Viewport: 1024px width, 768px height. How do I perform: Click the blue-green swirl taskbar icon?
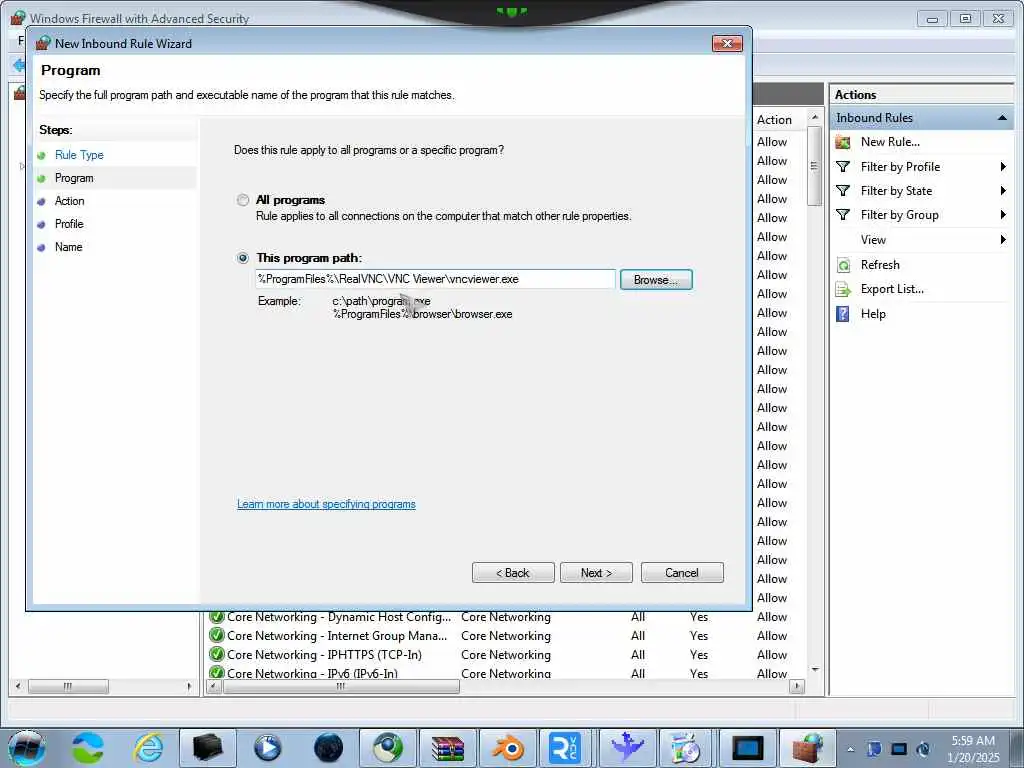88,748
